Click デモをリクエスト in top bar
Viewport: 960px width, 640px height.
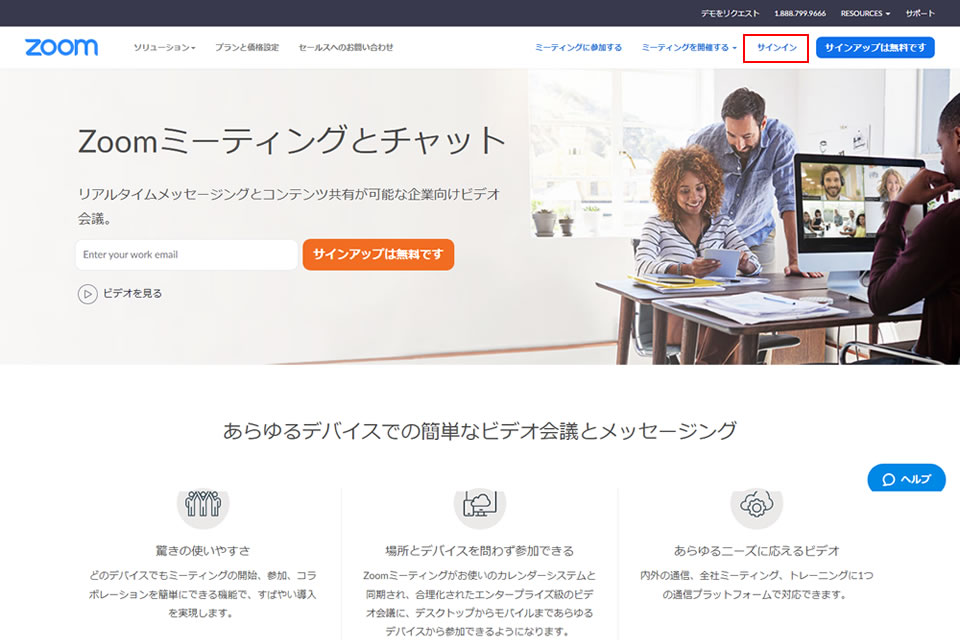tap(730, 13)
